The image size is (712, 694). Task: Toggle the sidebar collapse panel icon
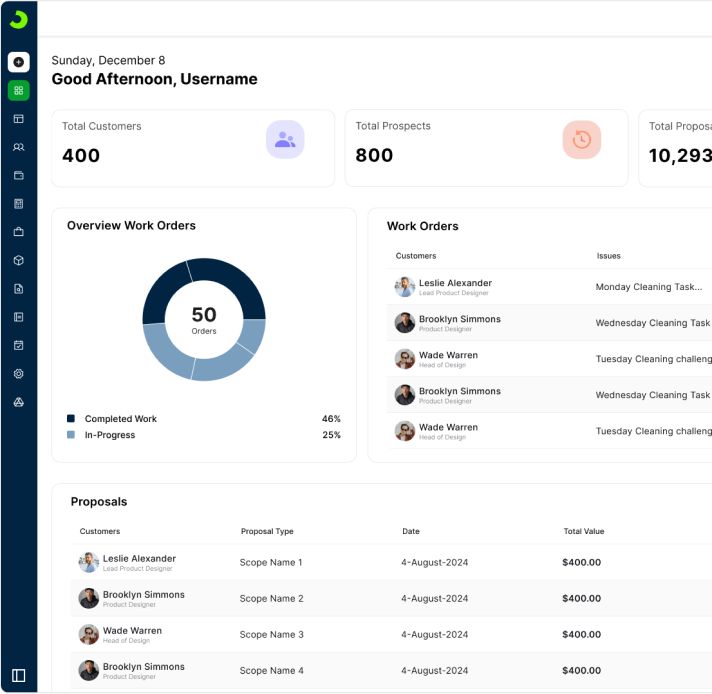[x=18, y=675]
